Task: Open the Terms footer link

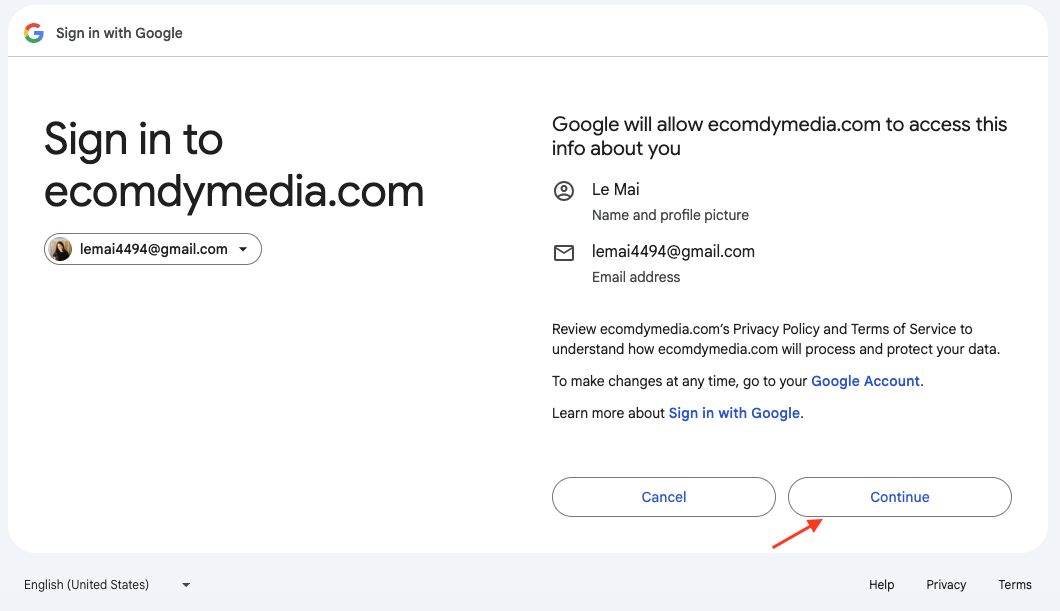Action: tap(1014, 585)
